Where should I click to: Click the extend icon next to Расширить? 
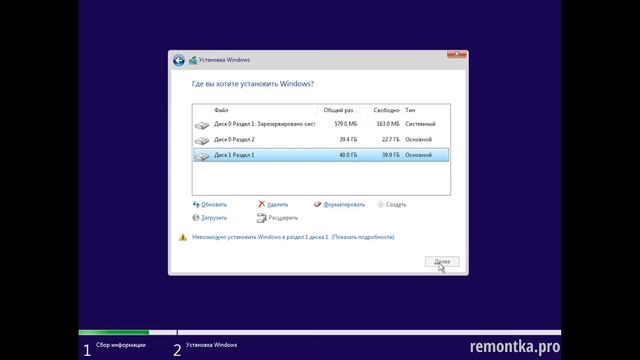pyautogui.click(x=261, y=218)
